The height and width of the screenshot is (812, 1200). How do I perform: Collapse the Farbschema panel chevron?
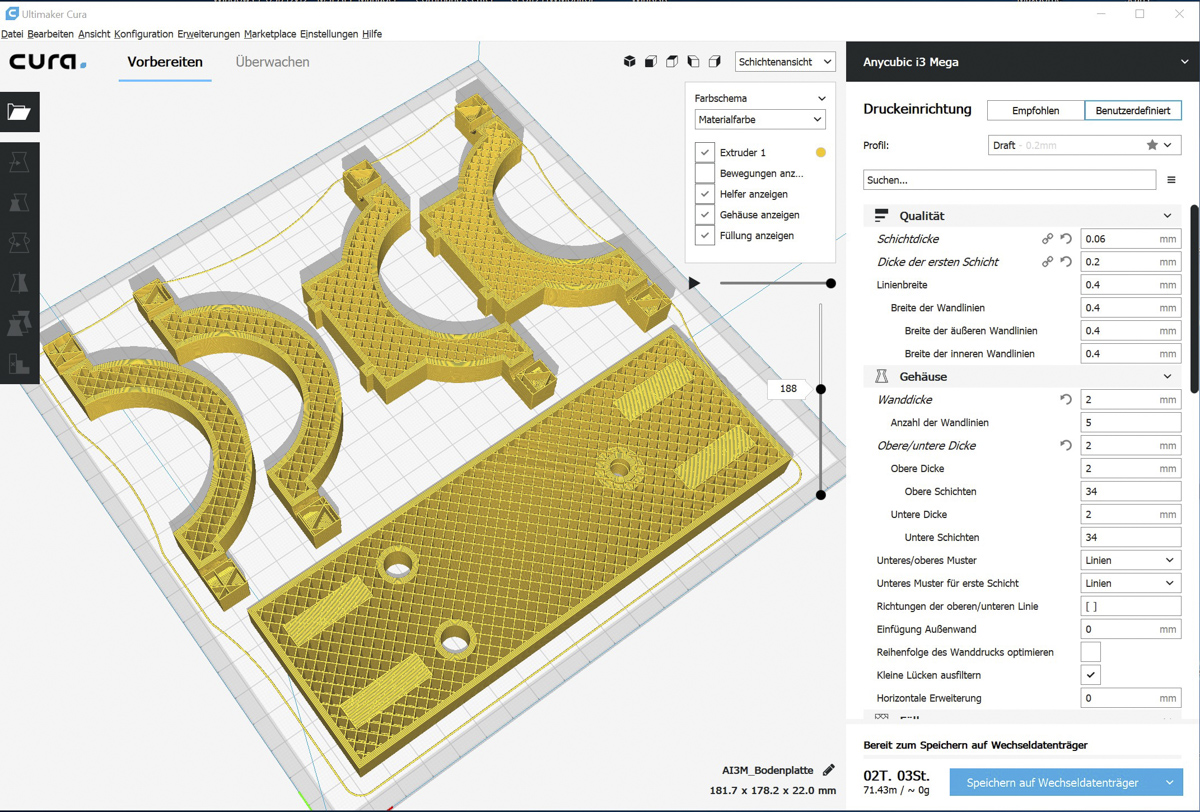pyautogui.click(x=822, y=99)
